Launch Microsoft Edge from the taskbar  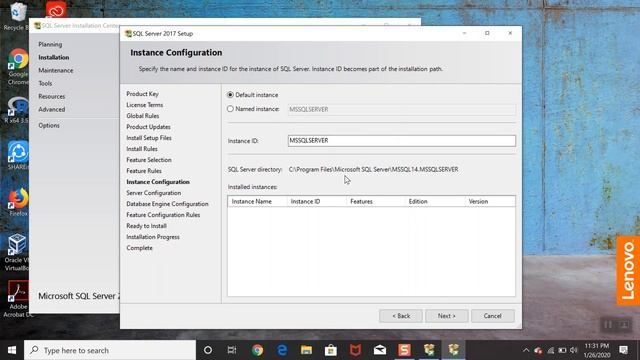point(282,350)
